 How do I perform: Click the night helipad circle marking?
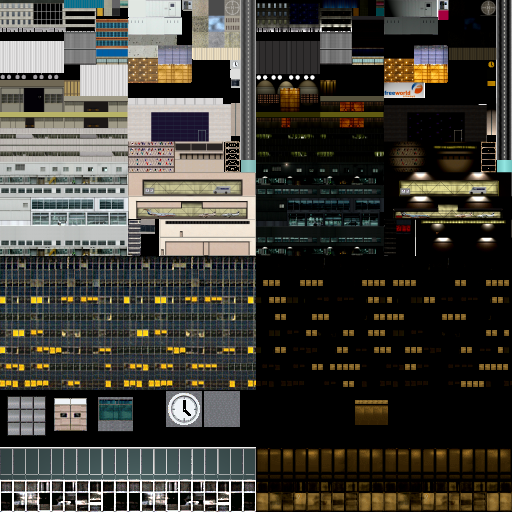coord(488,8)
